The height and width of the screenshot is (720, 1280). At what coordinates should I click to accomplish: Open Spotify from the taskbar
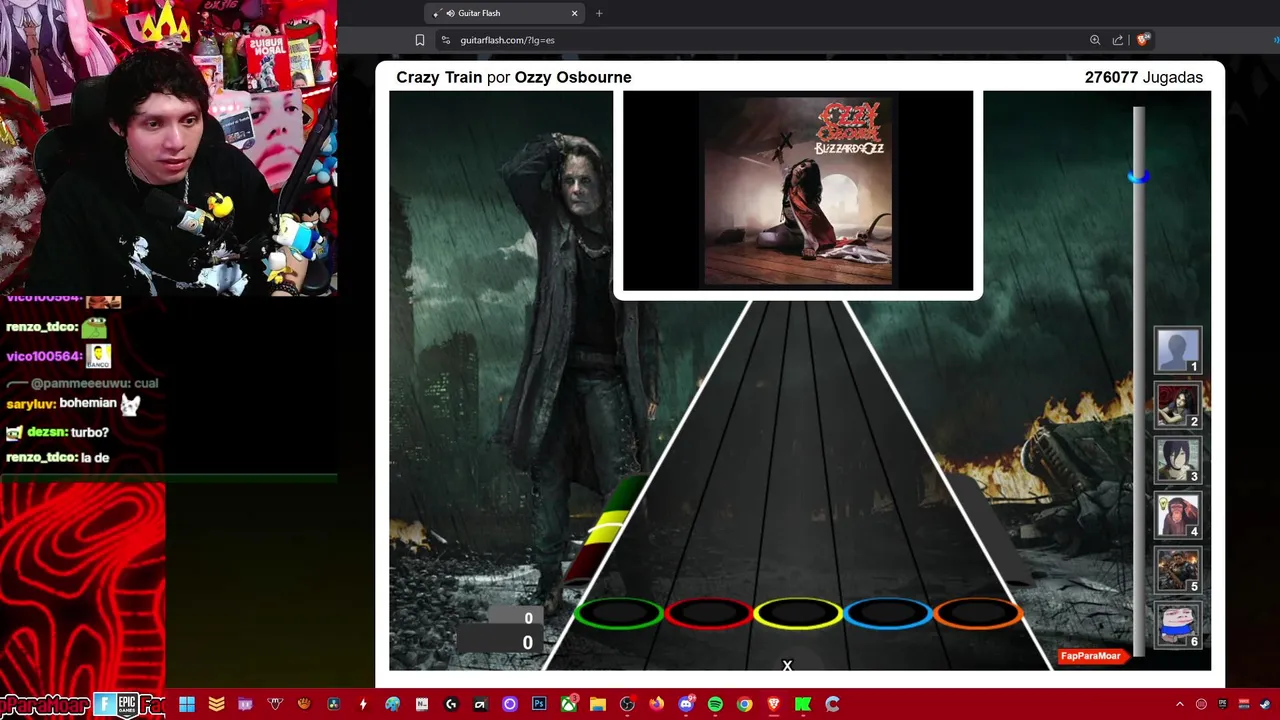[x=715, y=704]
